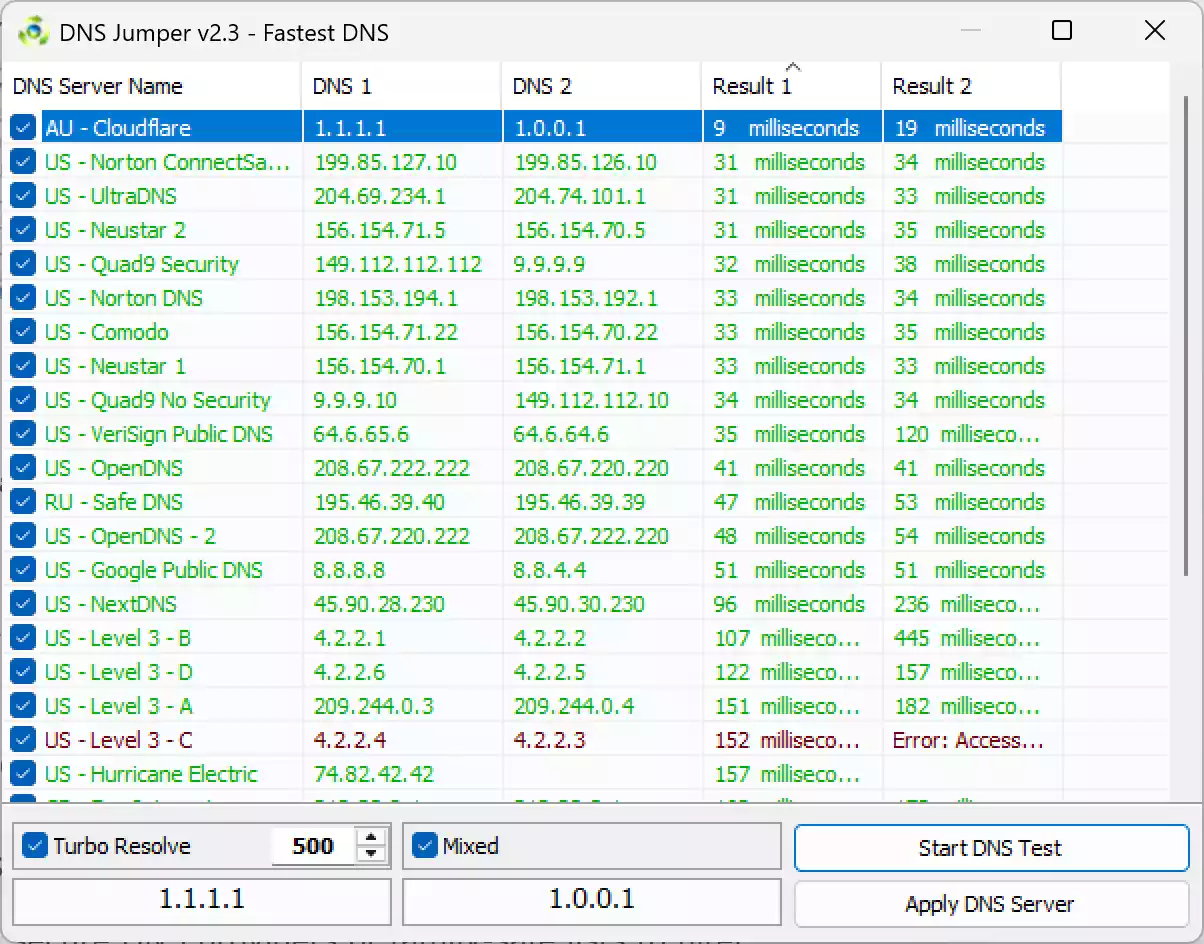1204x944 pixels.
Task: Sort by Result 1 column header
Action: 790,86
